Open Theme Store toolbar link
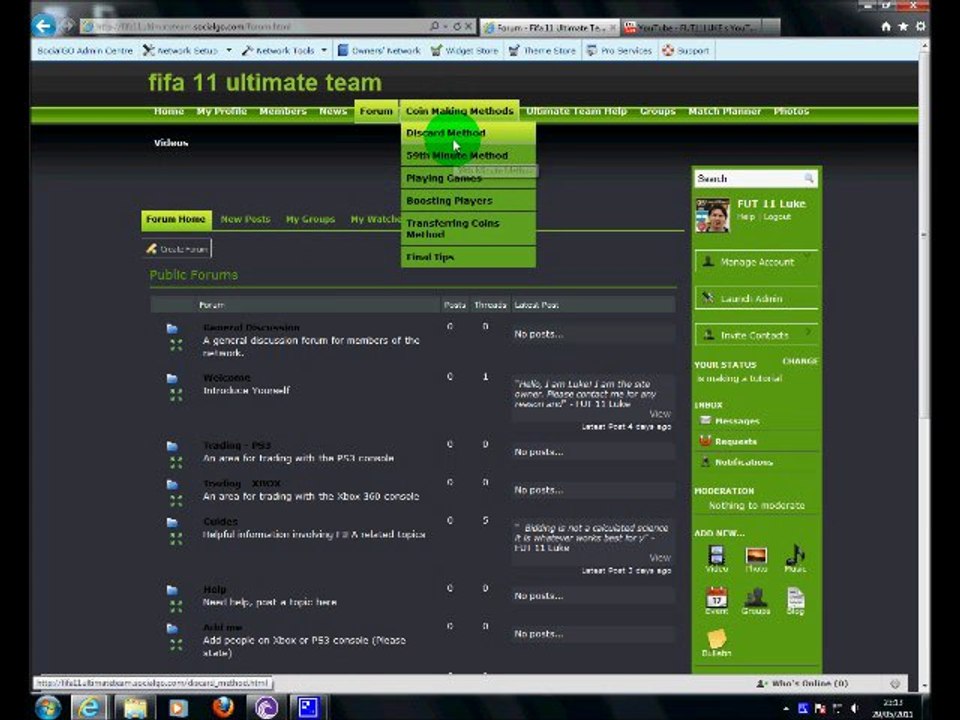 click(542, 50)
